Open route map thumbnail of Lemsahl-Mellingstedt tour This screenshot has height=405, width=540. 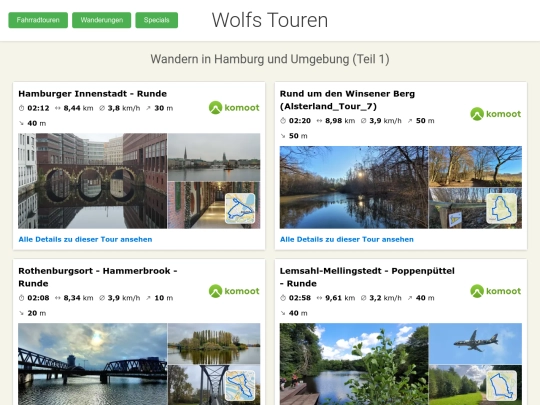tap(501, 385)
